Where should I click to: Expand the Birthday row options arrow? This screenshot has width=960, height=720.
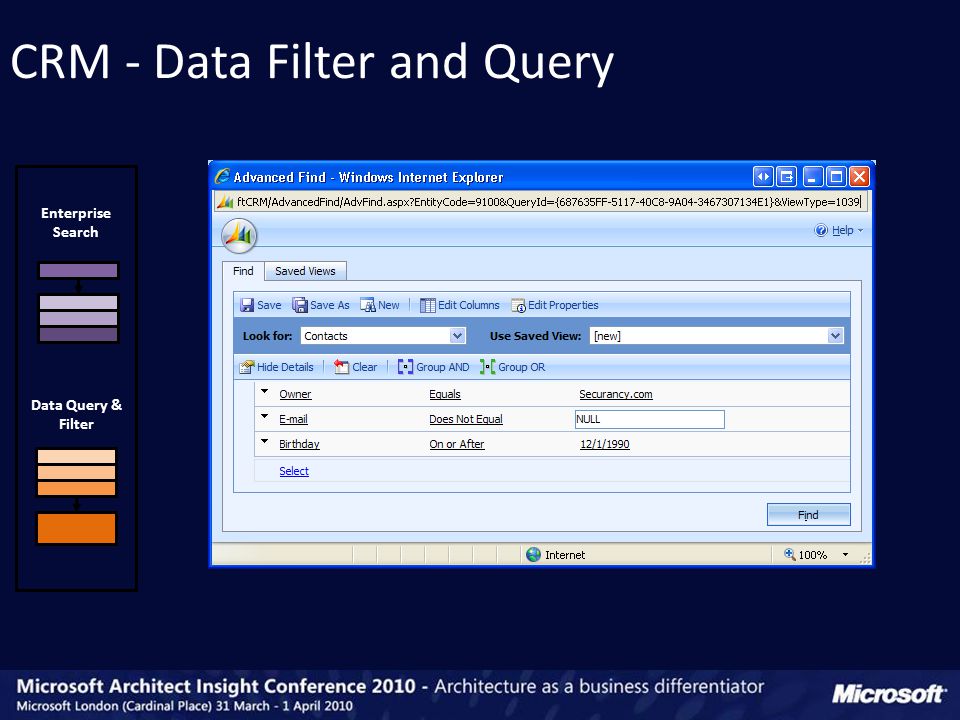pos(264,440)
